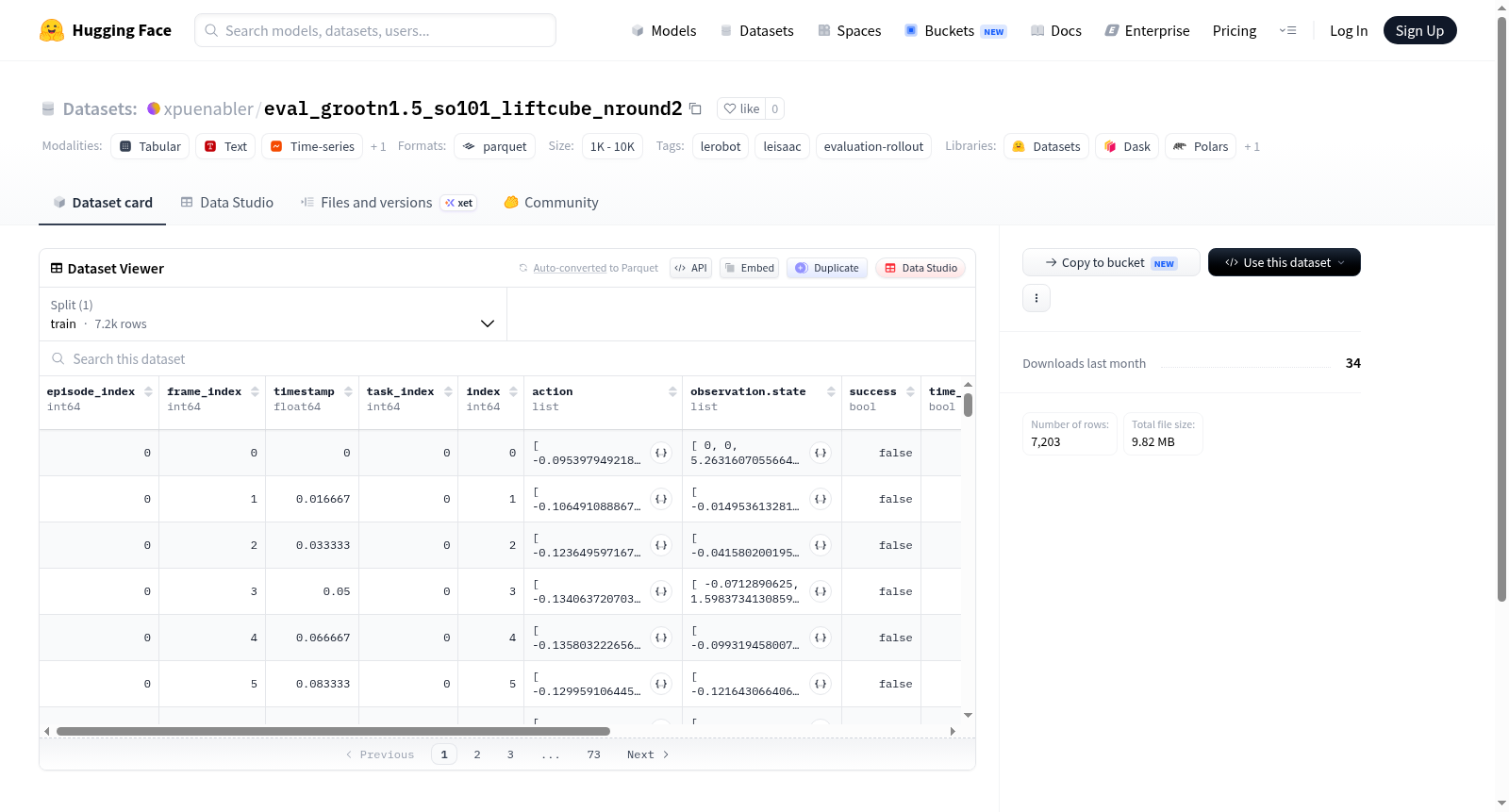Sort by success column
The image size is (1509, 812).
[910, 391]
